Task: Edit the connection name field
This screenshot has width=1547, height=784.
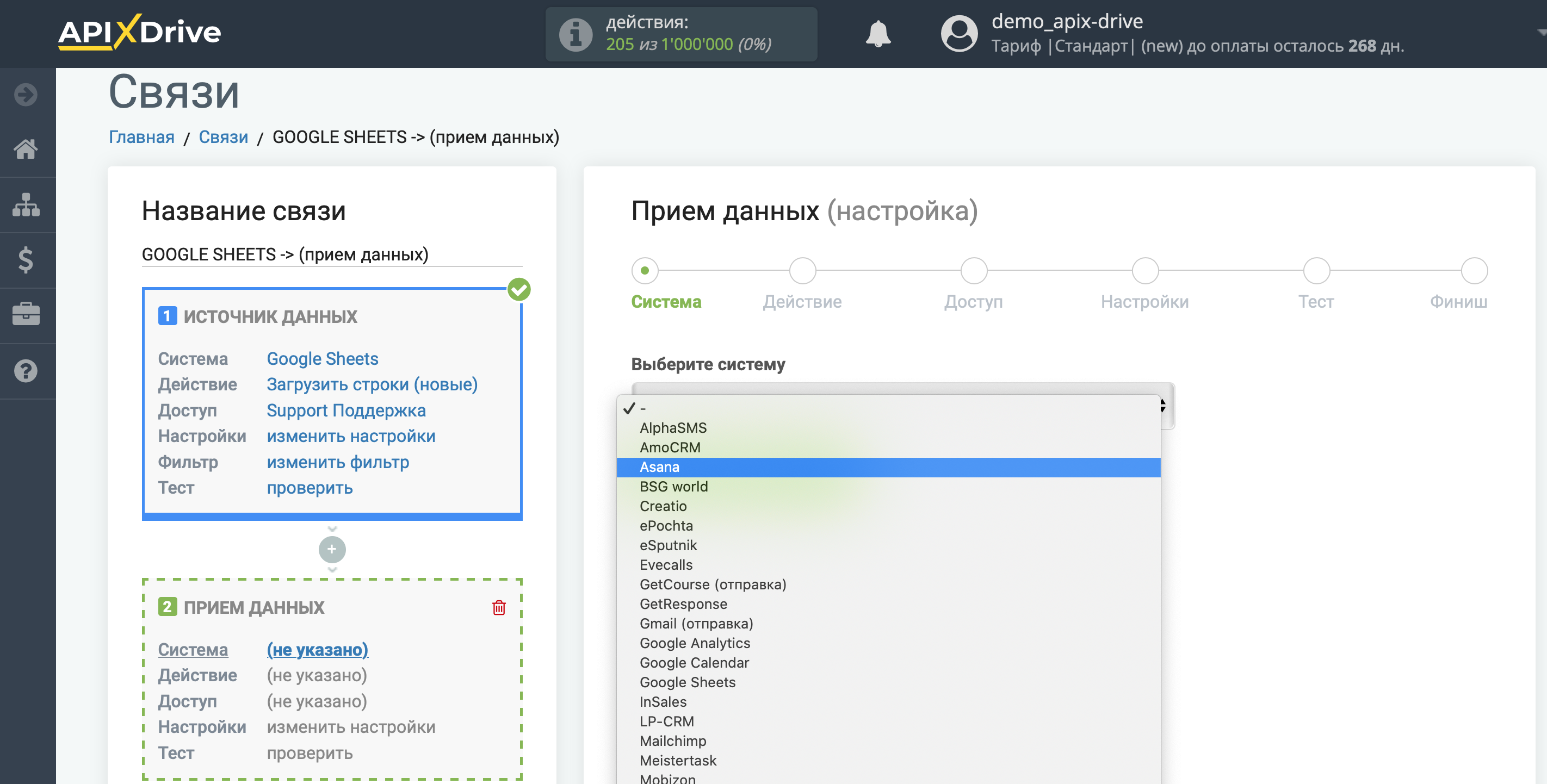Action: click(x=331, y=254)
